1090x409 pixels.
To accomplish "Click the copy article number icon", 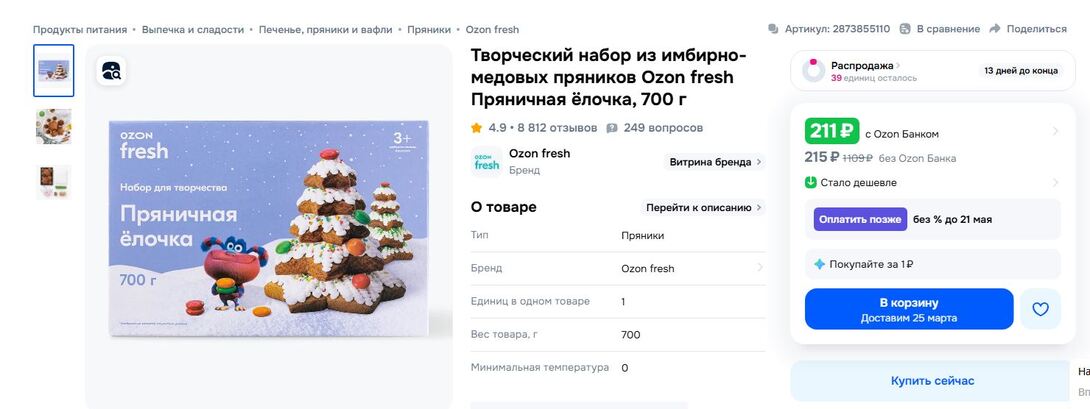I will 773,29.
